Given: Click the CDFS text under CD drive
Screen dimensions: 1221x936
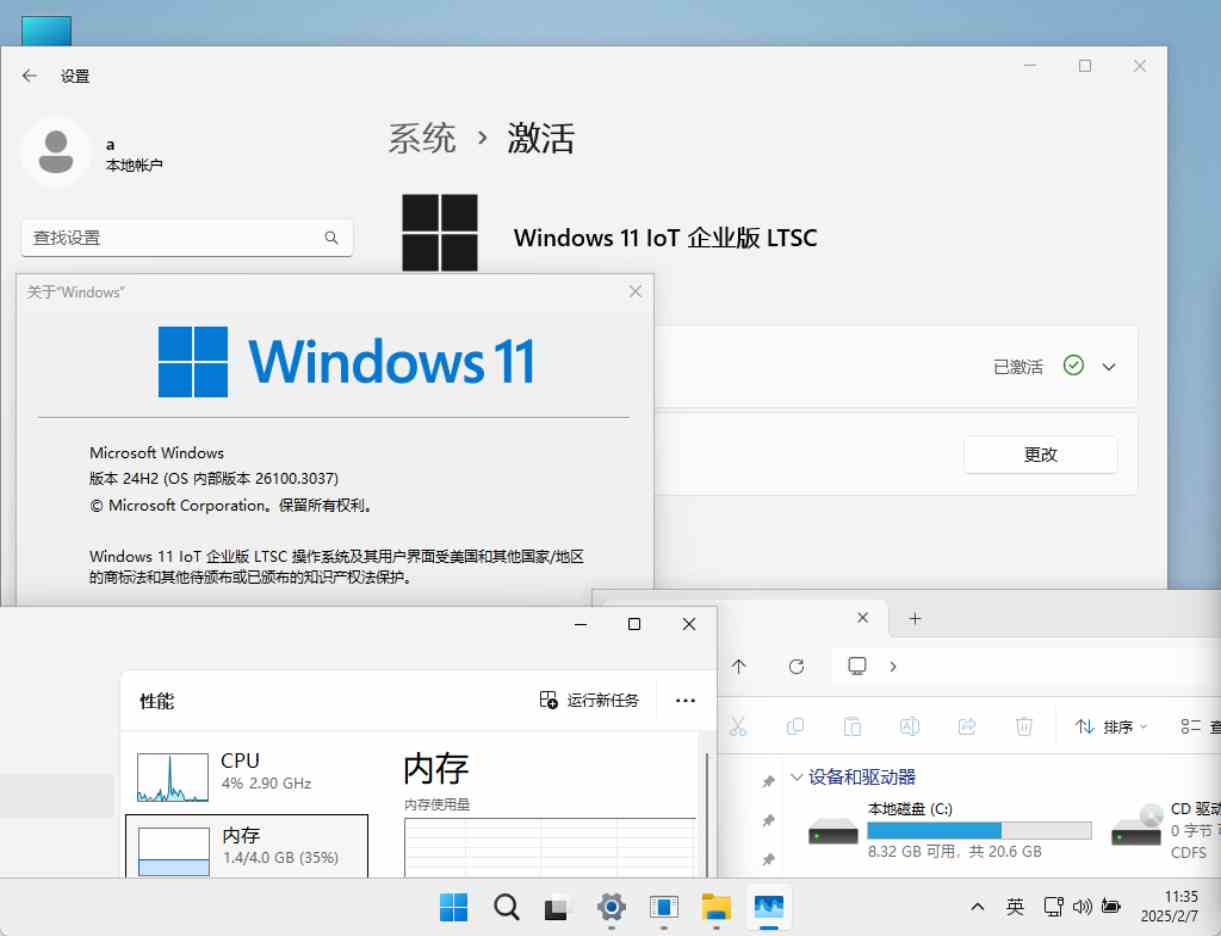Looking at the screenshot, I should pyautogui.click(x=1189, y=853).
